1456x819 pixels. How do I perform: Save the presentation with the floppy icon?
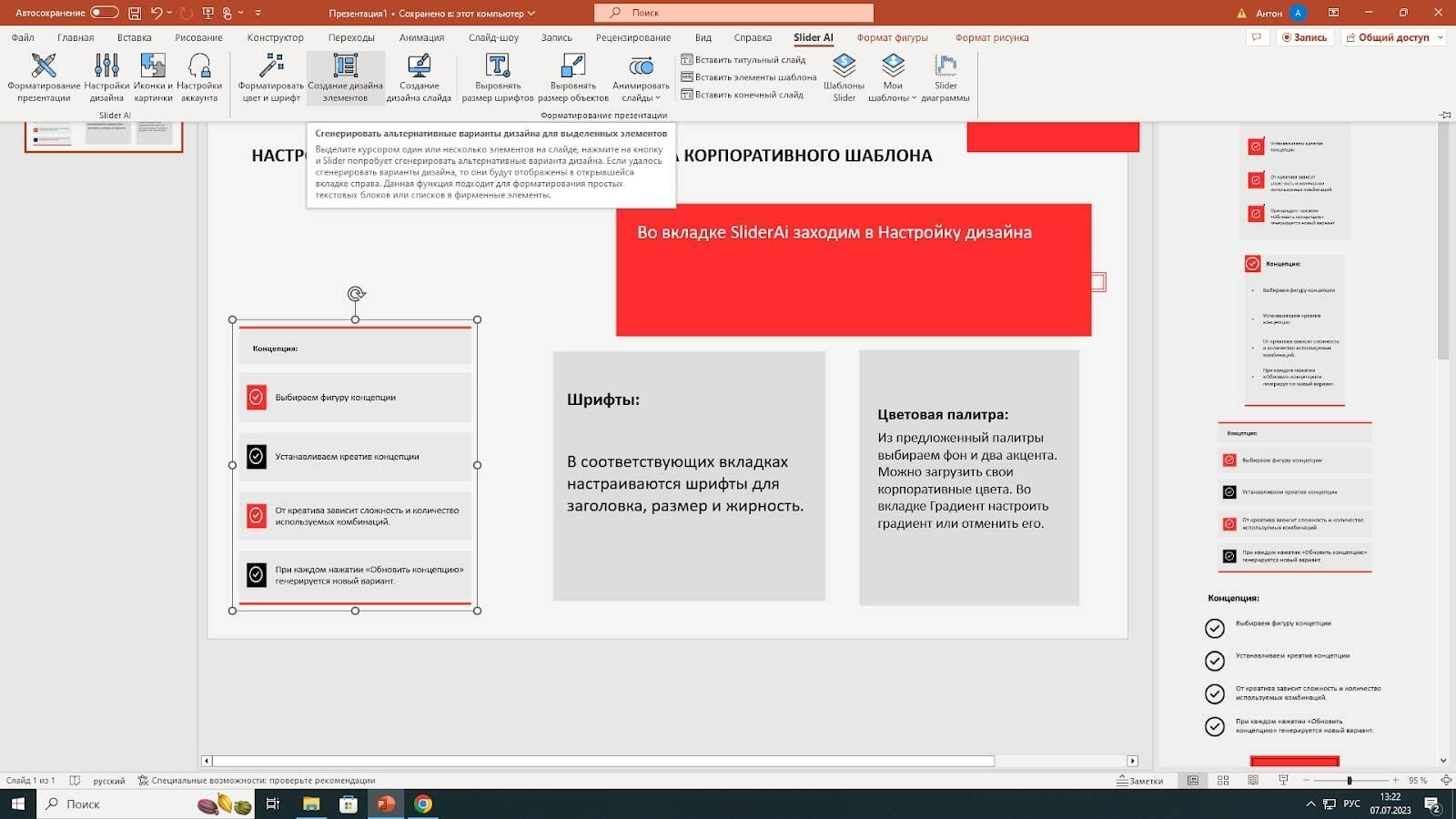(135, 13)
